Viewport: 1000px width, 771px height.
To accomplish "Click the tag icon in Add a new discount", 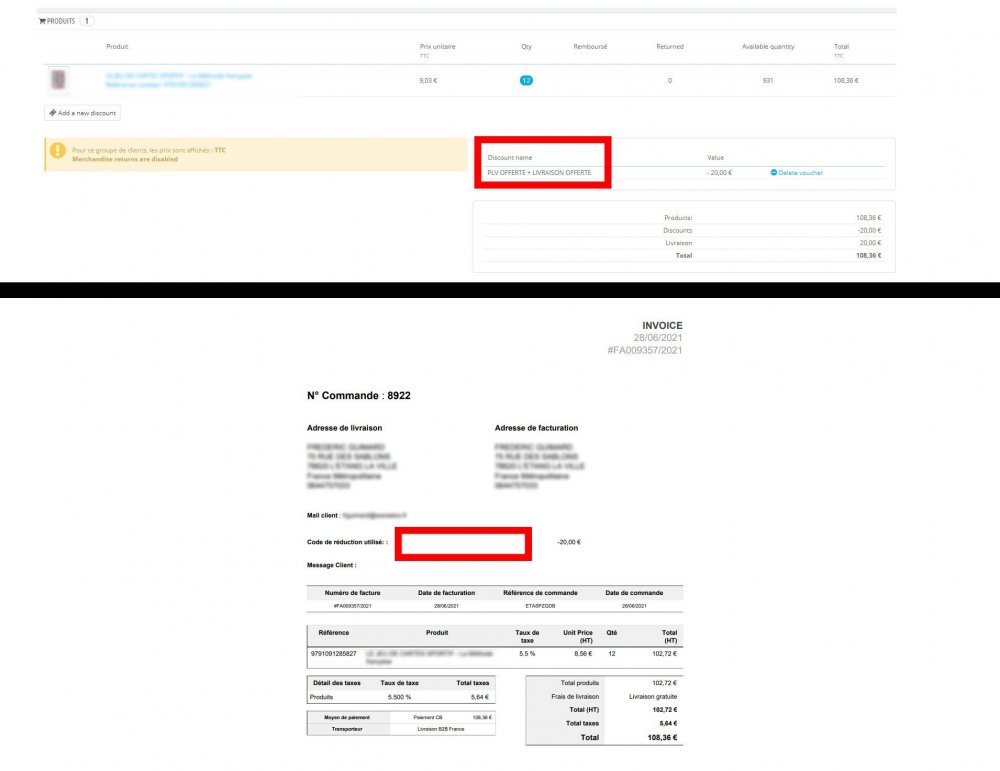I will point(52,113).
